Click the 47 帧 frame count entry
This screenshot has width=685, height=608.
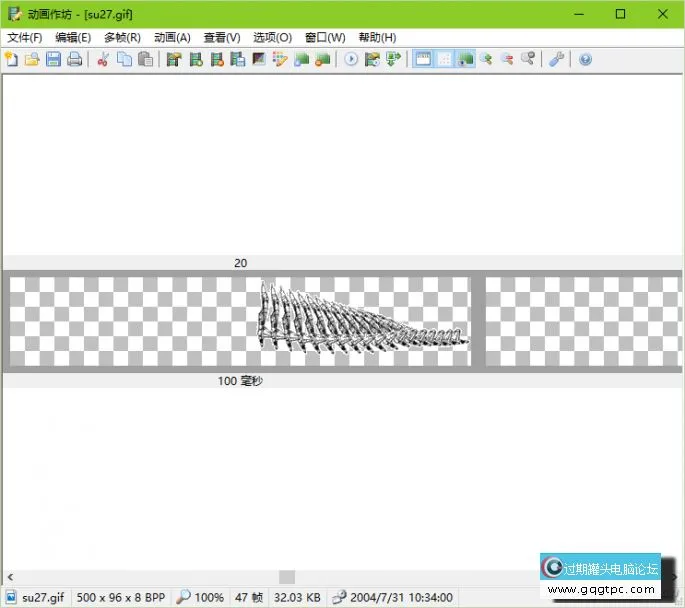tap(249, 597)
